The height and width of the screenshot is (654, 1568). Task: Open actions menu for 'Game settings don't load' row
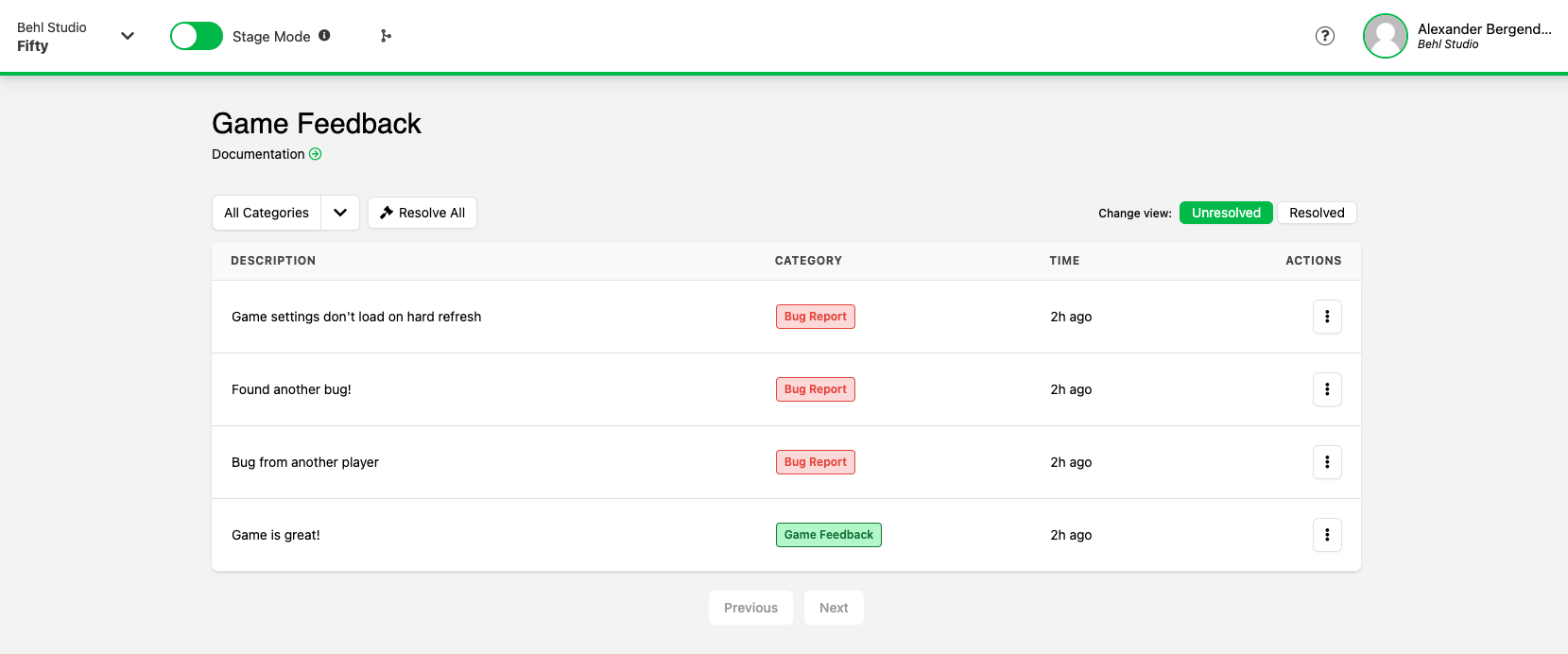(x=1327, y=317)
